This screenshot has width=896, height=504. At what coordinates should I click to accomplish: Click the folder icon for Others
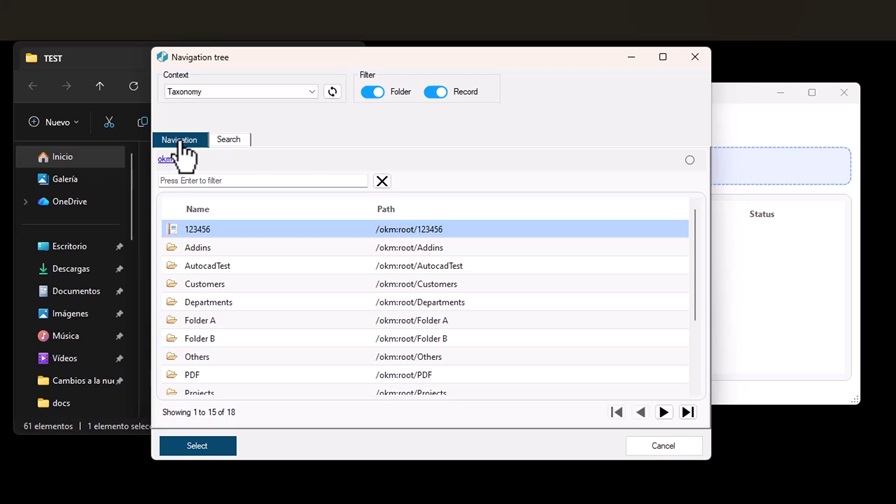(171, 357)
